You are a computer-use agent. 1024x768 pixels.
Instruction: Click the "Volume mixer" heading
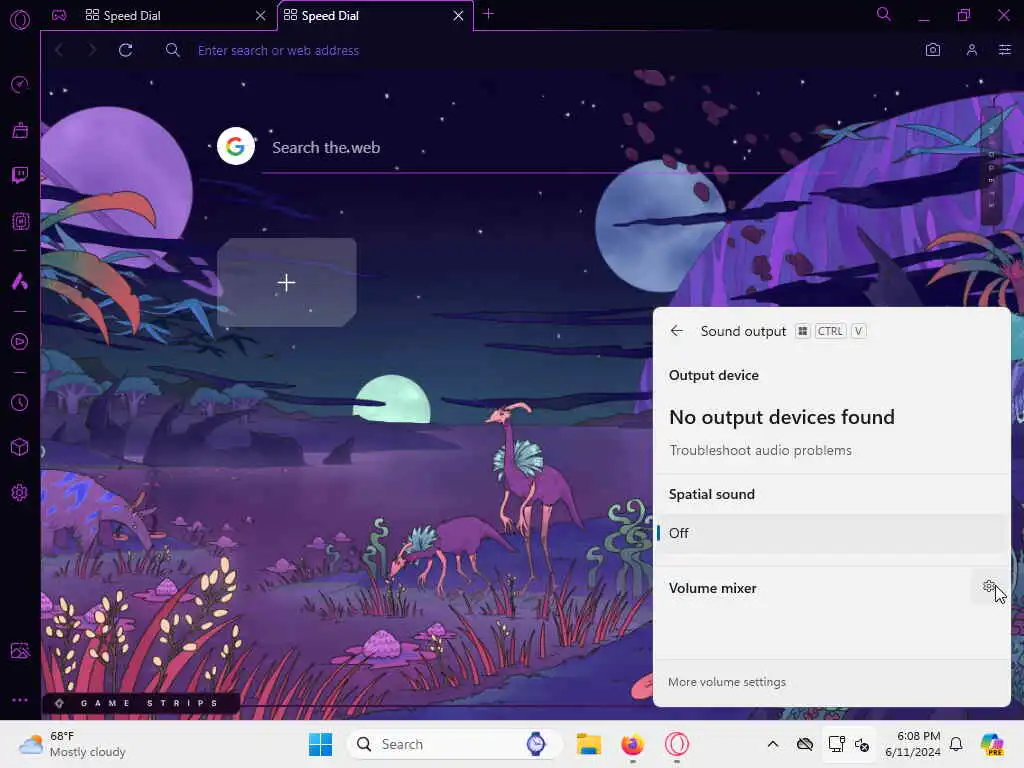pyautogui.click(x=712, y=588)
